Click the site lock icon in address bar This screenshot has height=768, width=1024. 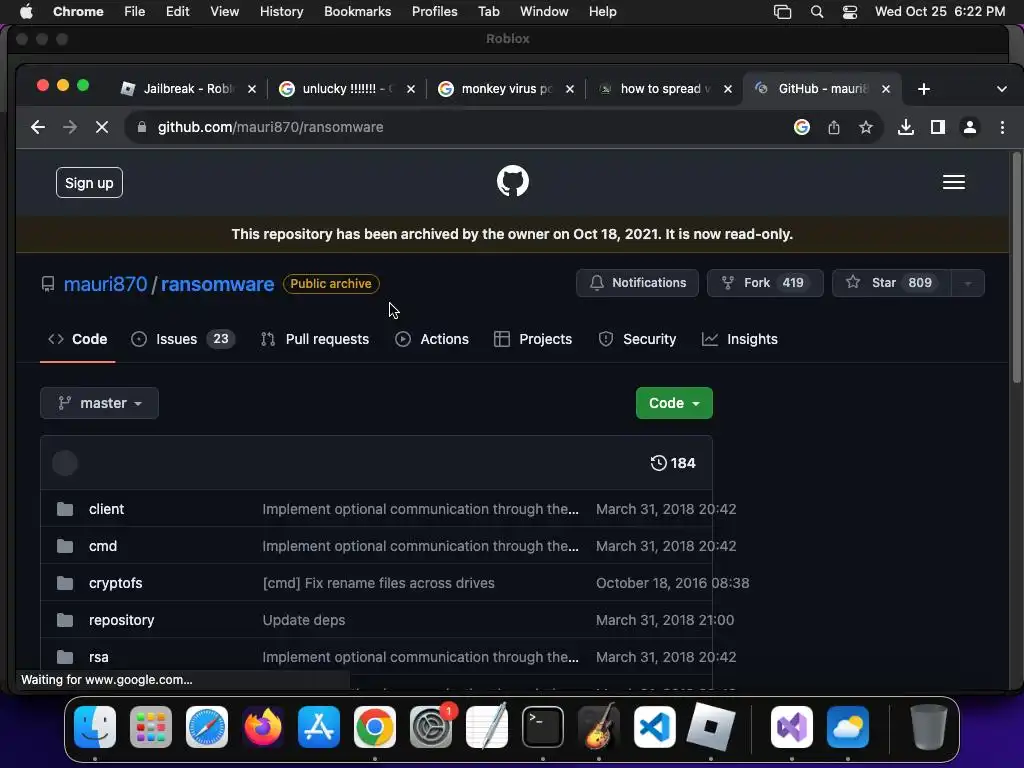coord(142,127)
